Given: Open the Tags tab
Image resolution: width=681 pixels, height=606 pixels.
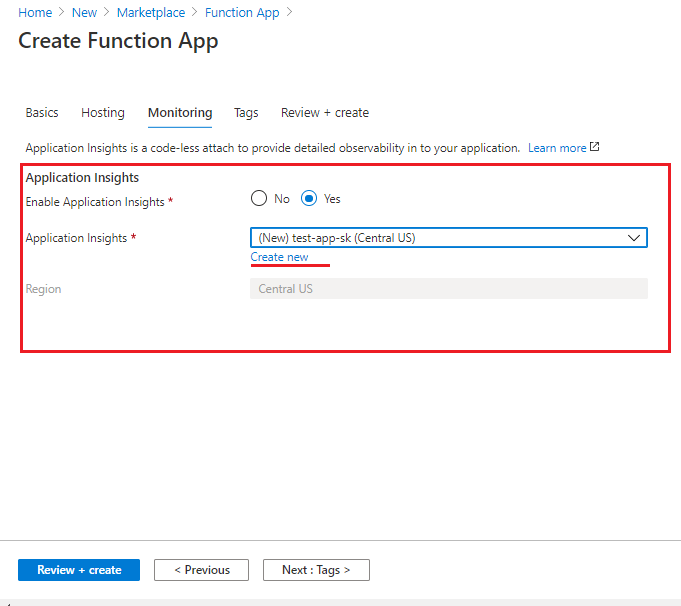Looking at the screenshot, I should pos(246,113).
